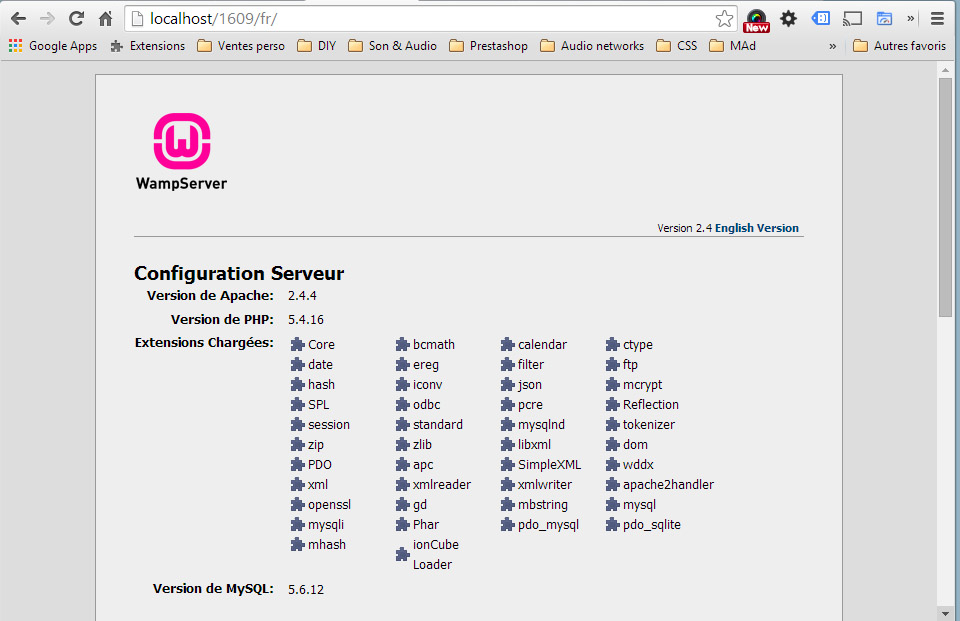Open the Son & Audio bookmark folder

coord(392,46)
